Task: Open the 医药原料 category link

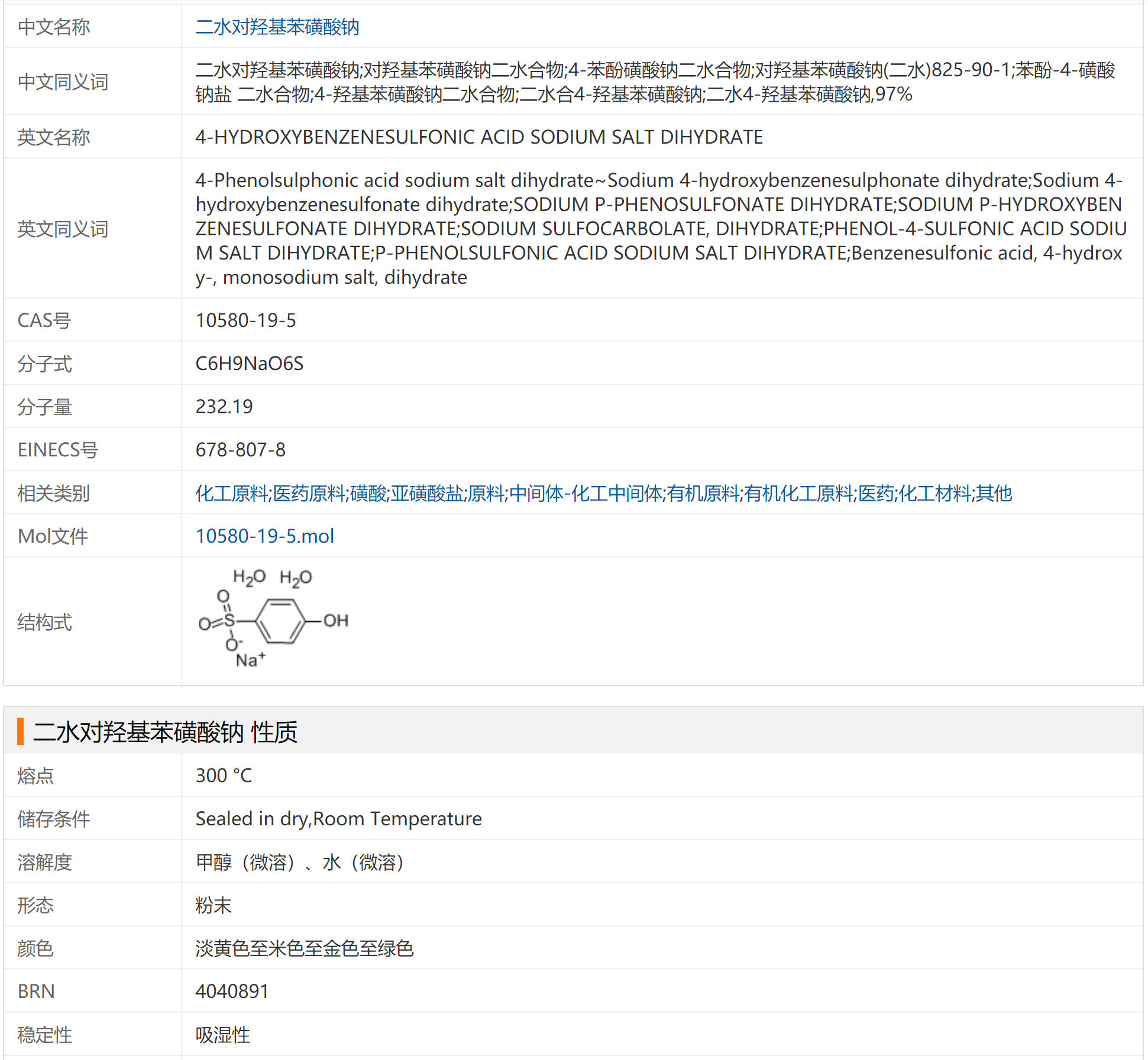Action: click(x=309, y=493)
